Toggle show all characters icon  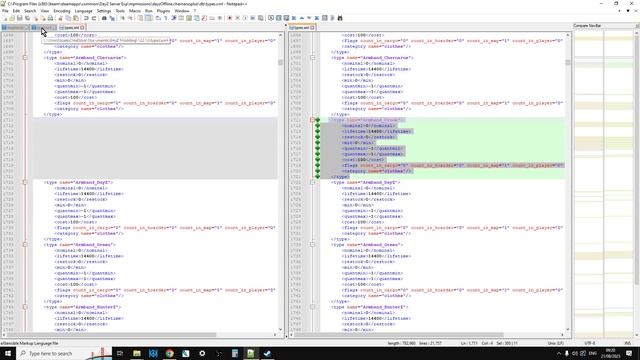pos(166,18)
